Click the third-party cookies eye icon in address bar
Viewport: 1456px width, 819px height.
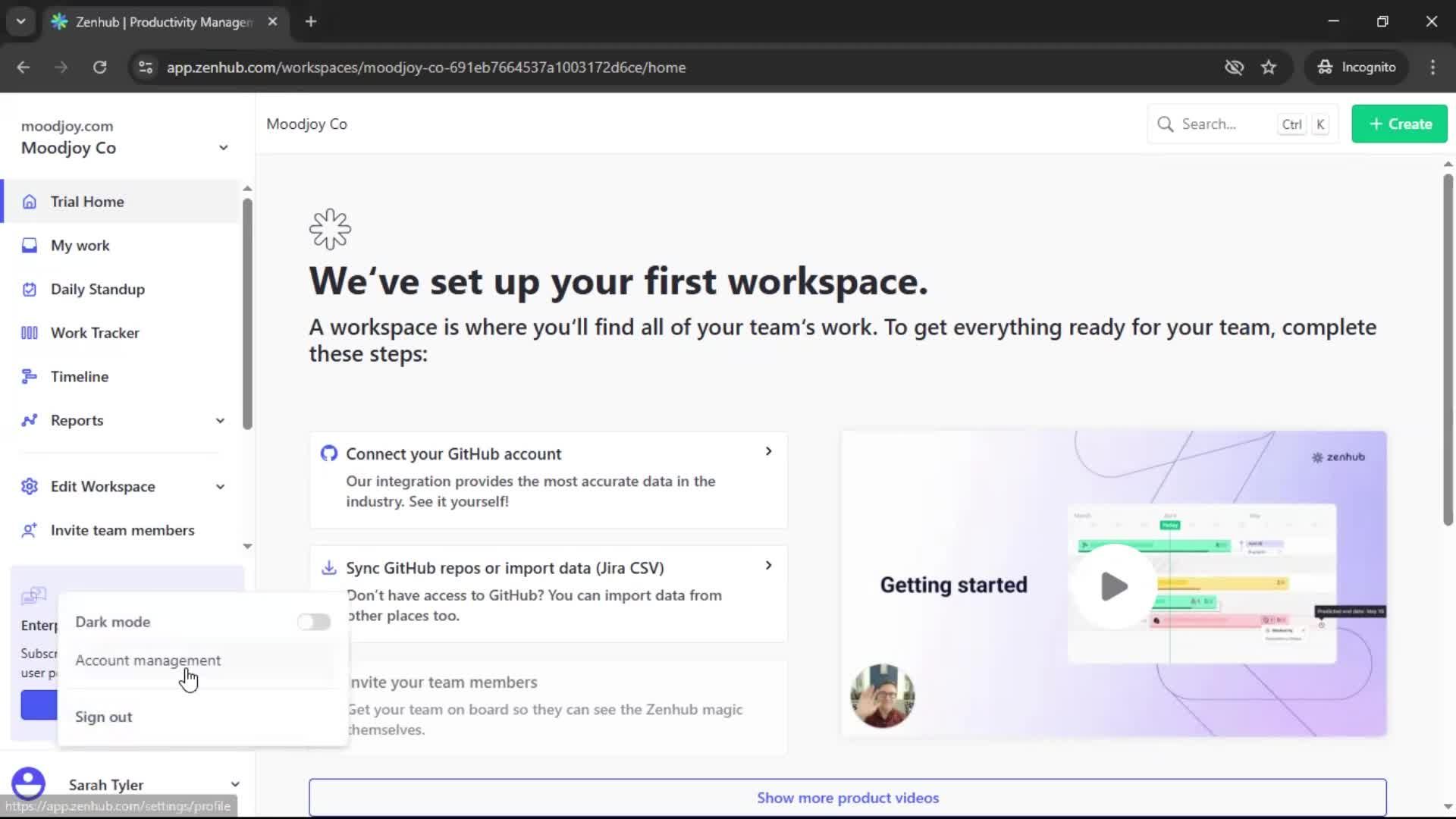pos(1235,67)
